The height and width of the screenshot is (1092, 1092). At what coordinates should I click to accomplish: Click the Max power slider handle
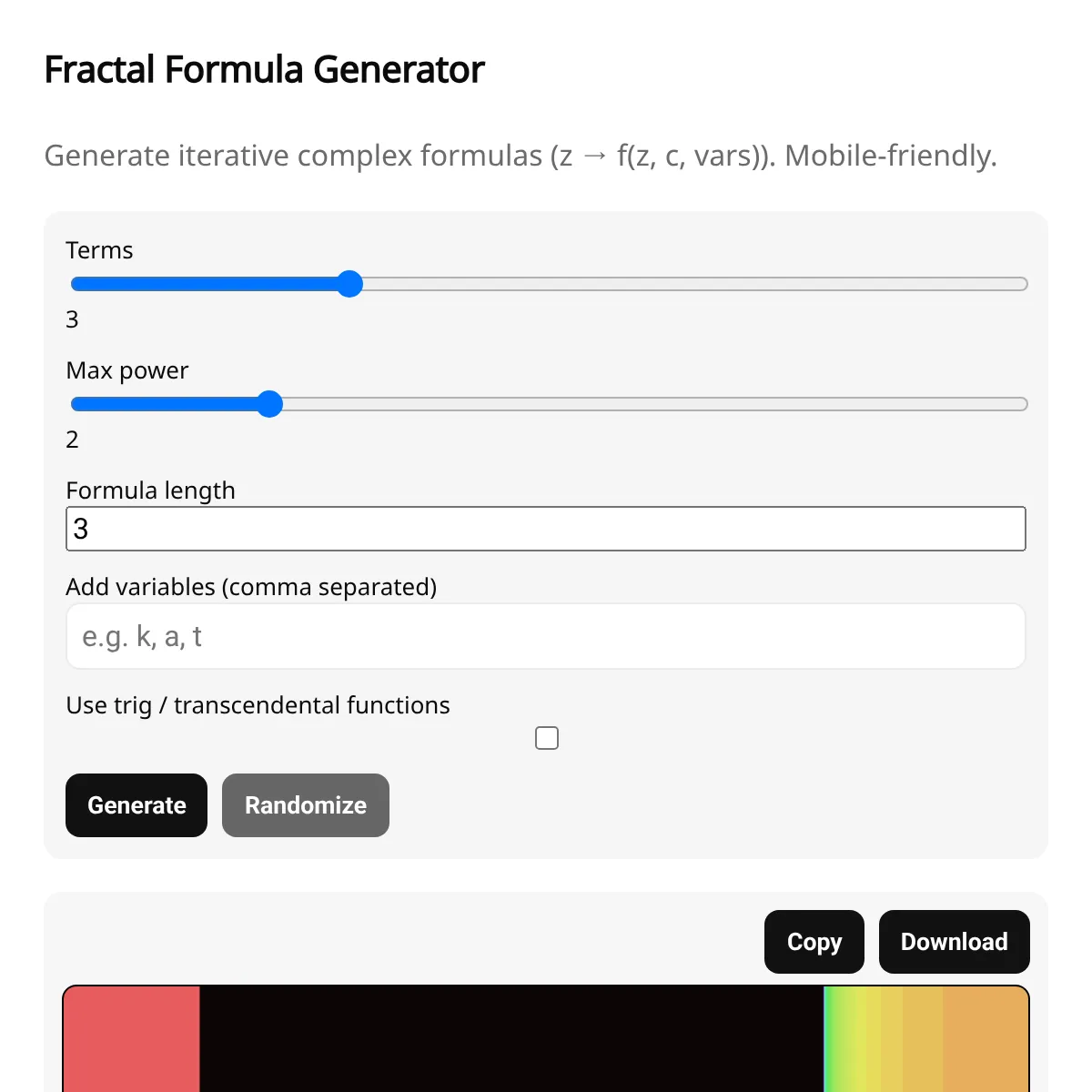269,404
